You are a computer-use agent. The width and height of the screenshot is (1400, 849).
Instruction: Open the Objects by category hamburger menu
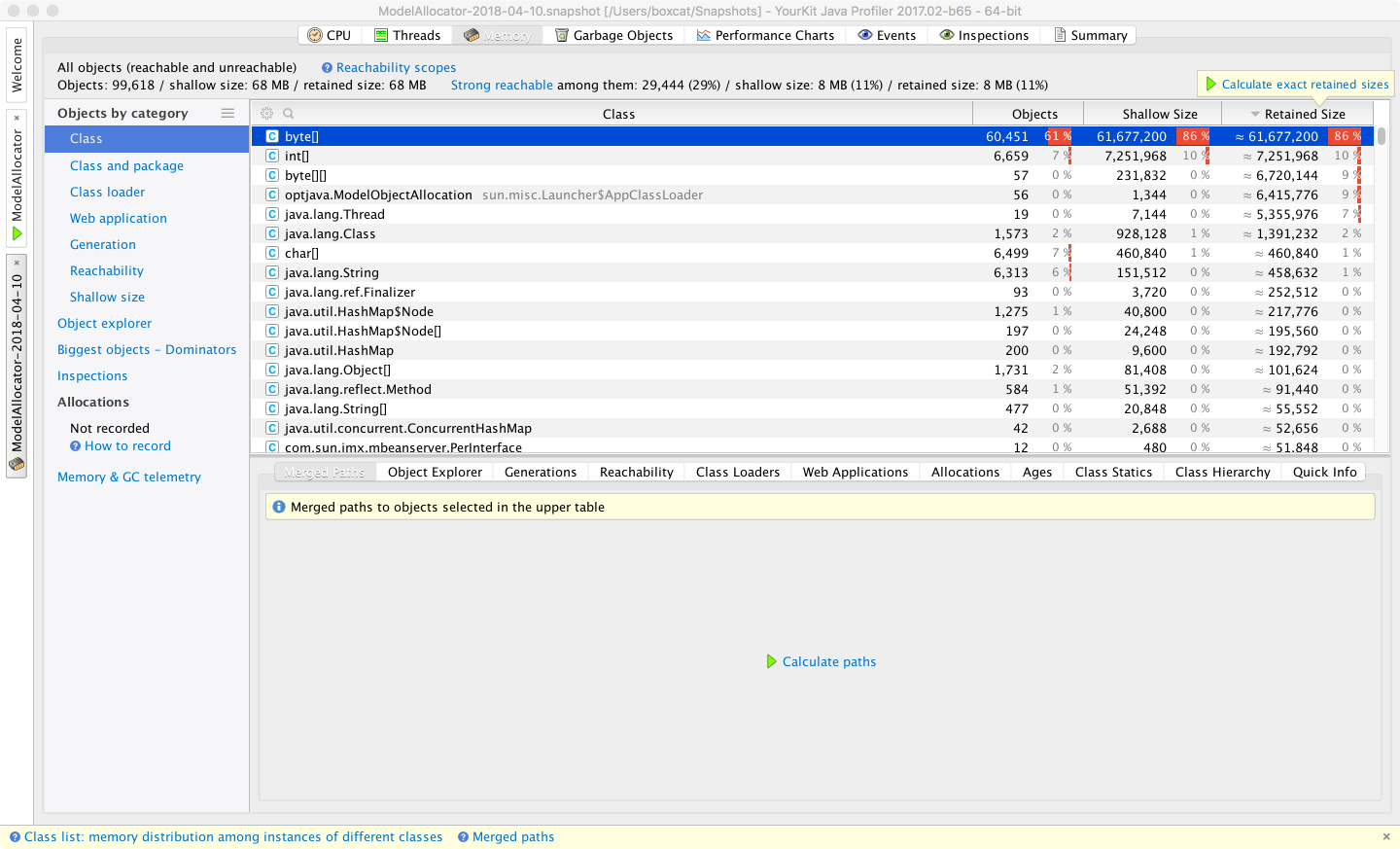(227, 113)
